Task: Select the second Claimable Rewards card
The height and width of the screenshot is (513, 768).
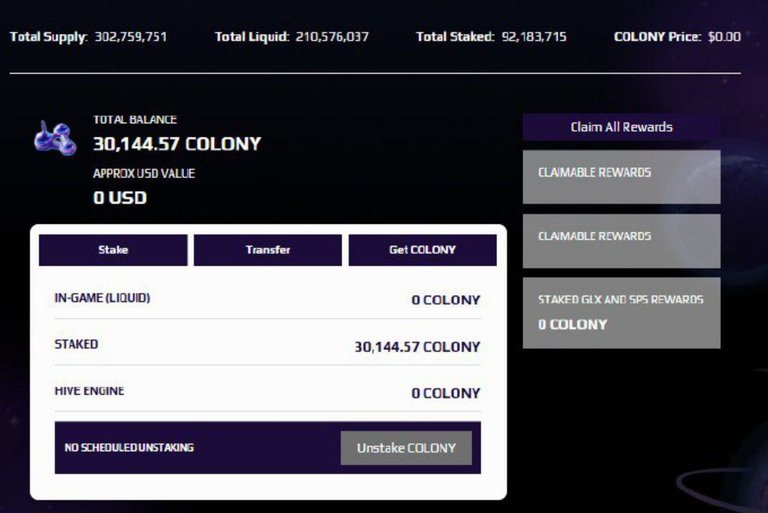Action: coord(622,241)
